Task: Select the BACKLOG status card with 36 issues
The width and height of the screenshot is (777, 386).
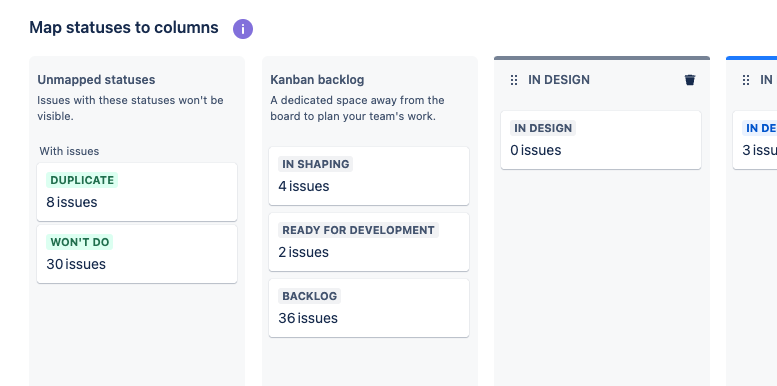Action: pyautogui.click(x=369, y=308)
